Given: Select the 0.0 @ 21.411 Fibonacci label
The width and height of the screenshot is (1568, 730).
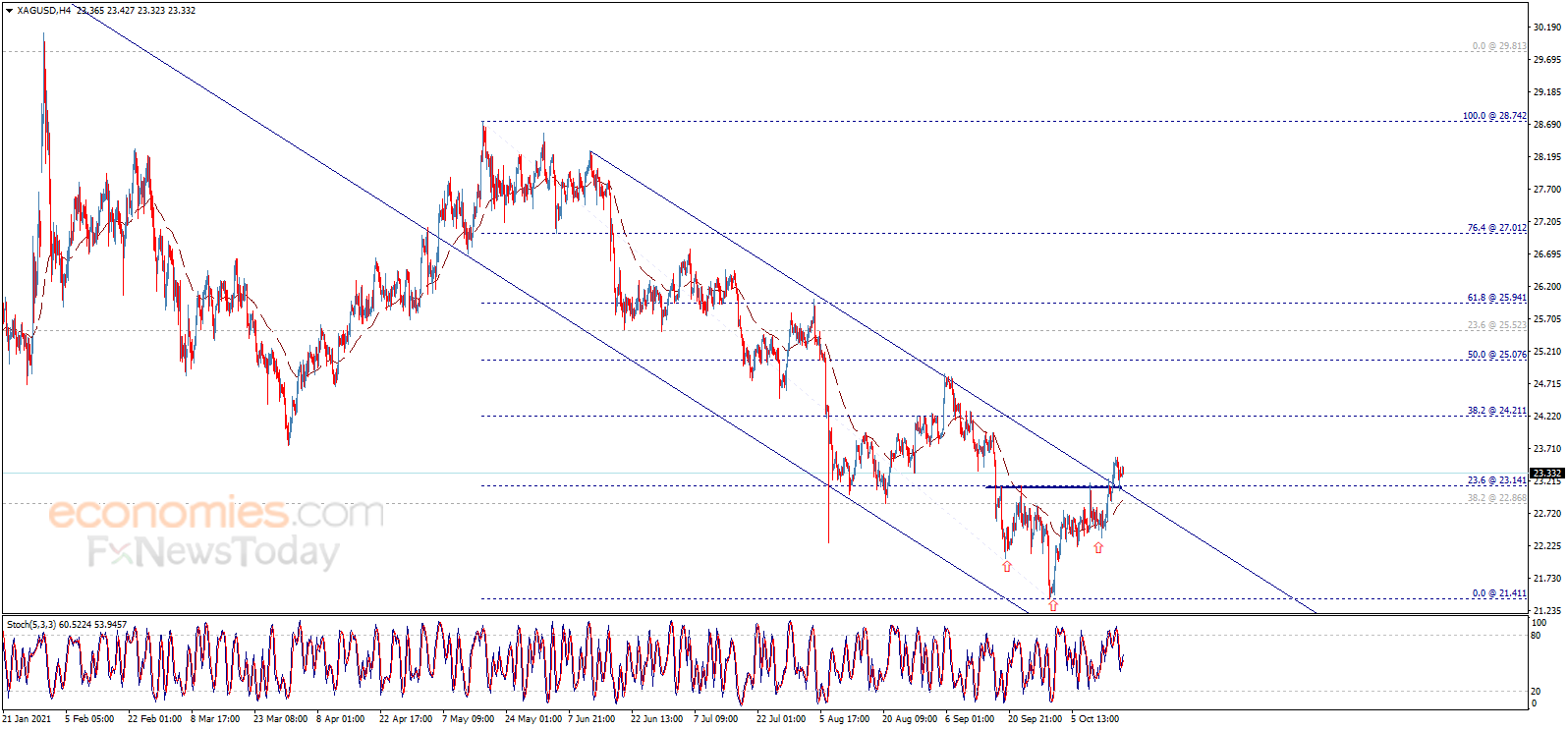Looking at the screenshot, I should pyautogui.click(x=1498, y=593).
